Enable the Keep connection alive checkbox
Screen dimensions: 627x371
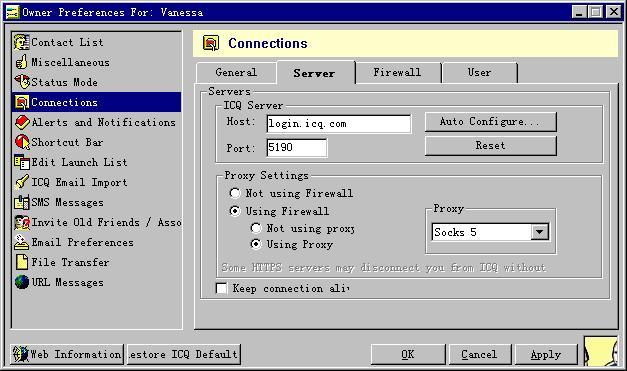[x=221, y=288]
